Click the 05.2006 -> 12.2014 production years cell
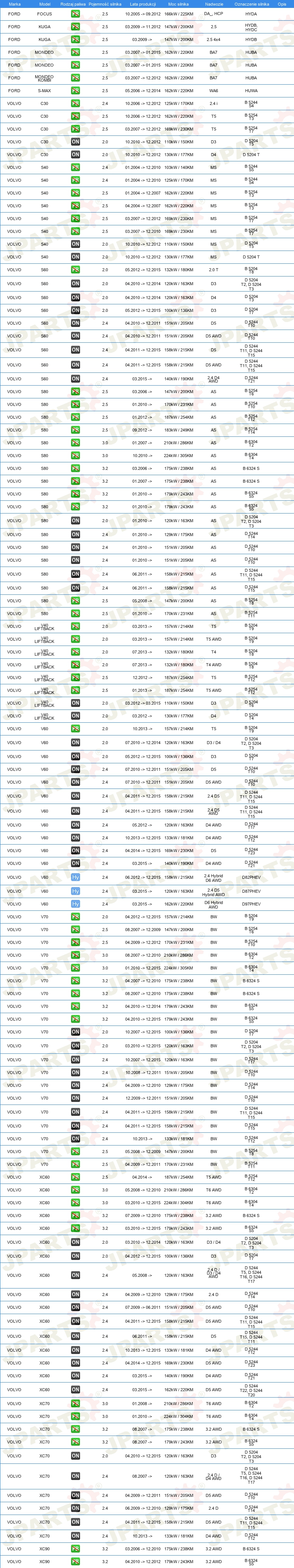294x1568 pixels. click(x=143, y=91)
